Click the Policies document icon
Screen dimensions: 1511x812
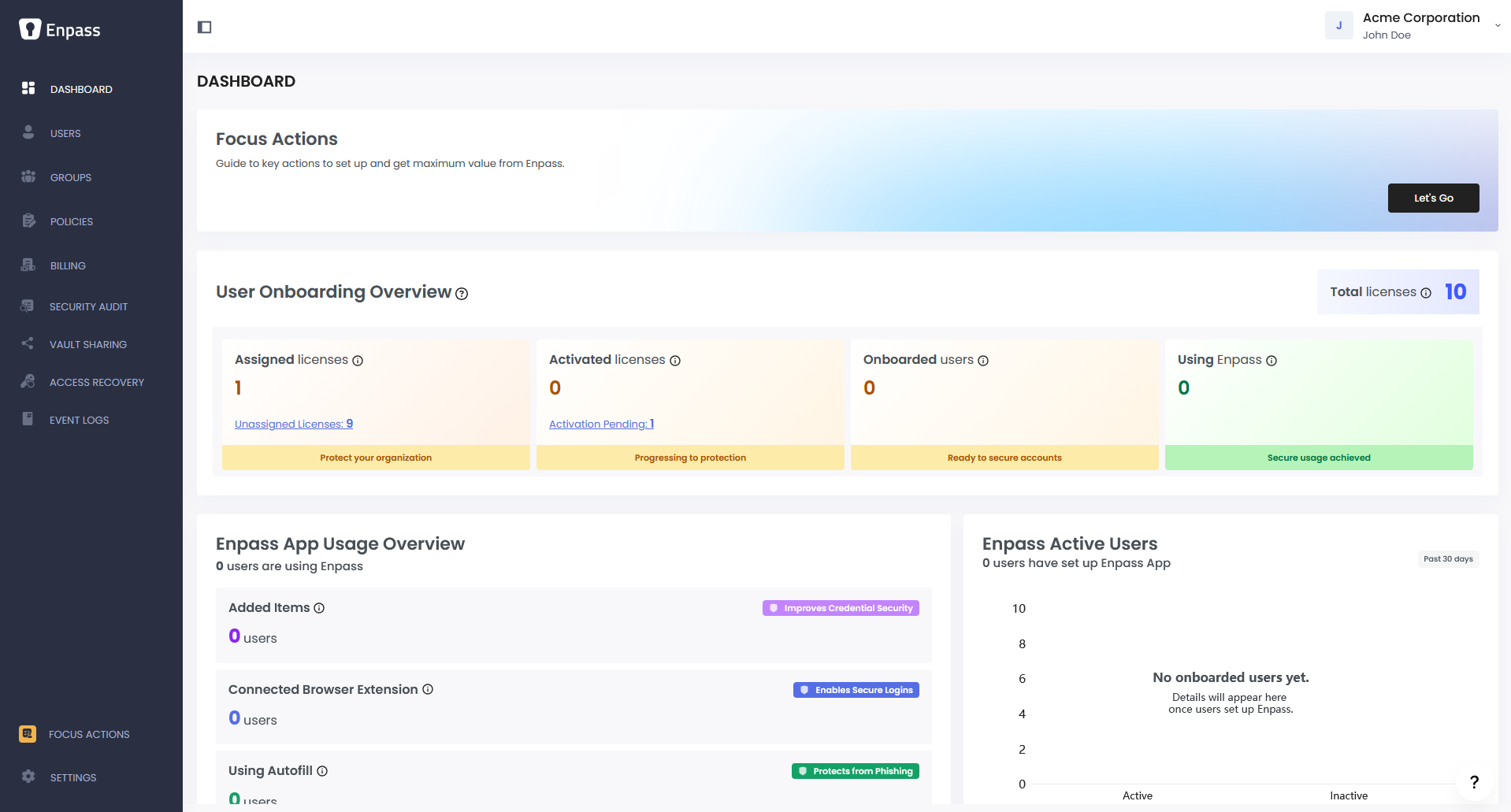pos(29,221)
